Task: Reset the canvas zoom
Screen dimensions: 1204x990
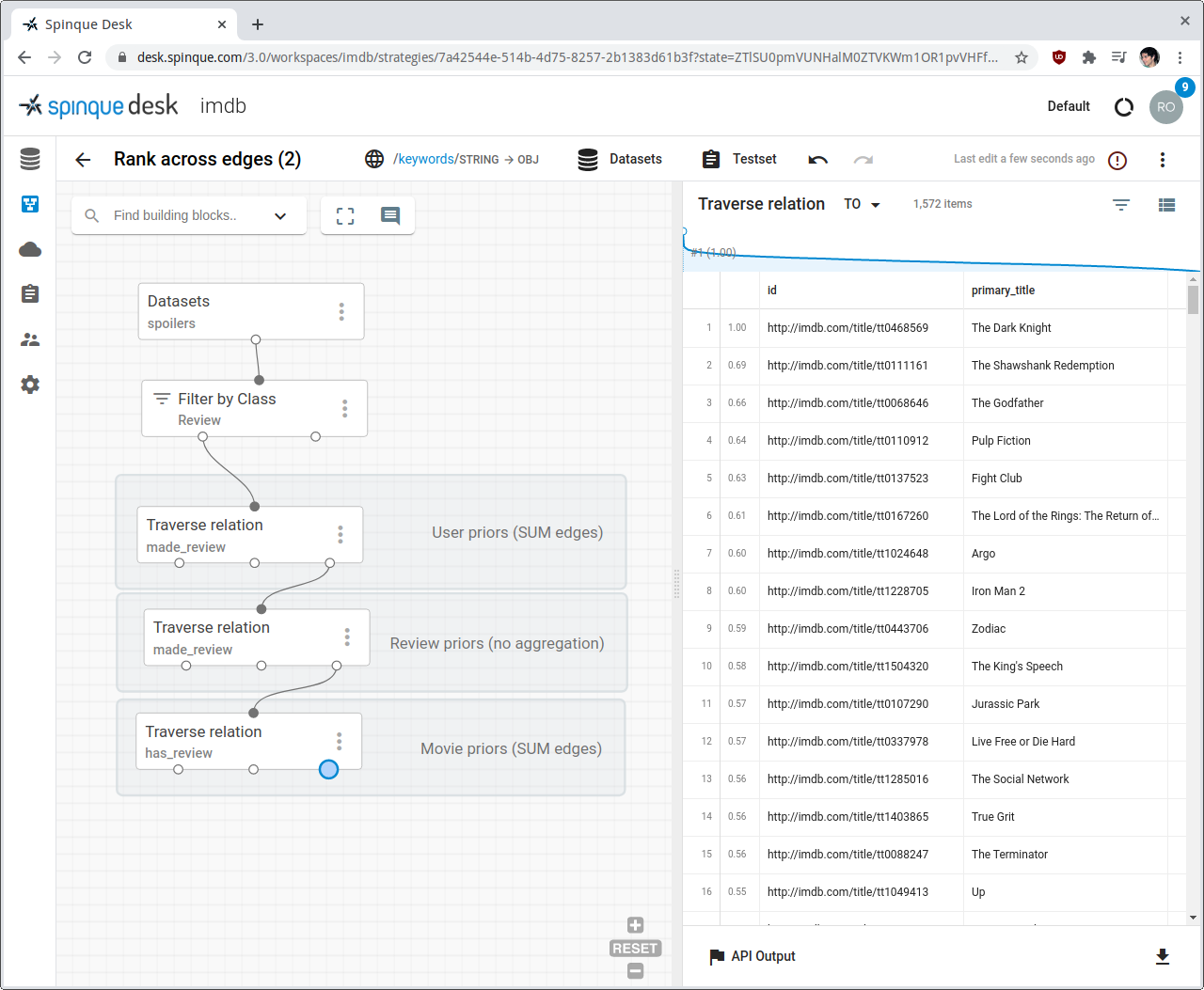Action: (636, 949)
